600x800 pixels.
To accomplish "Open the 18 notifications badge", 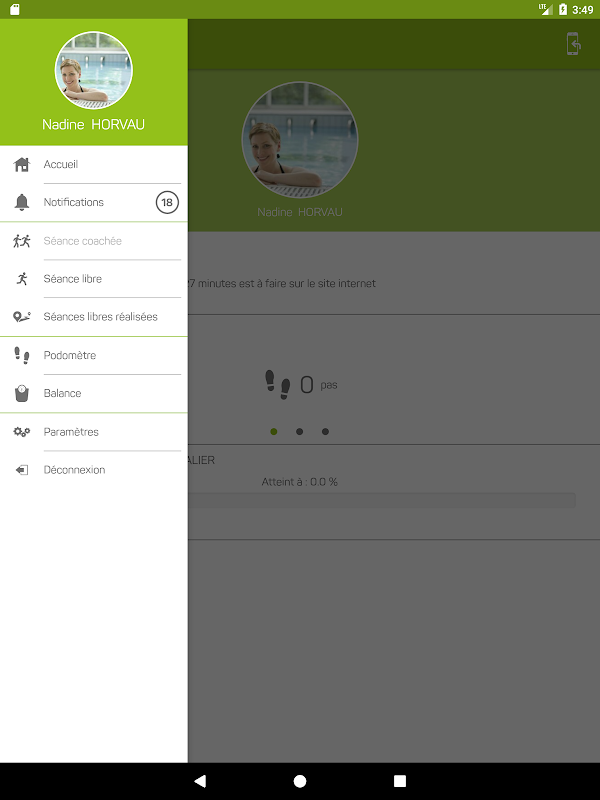I will 167,203.
